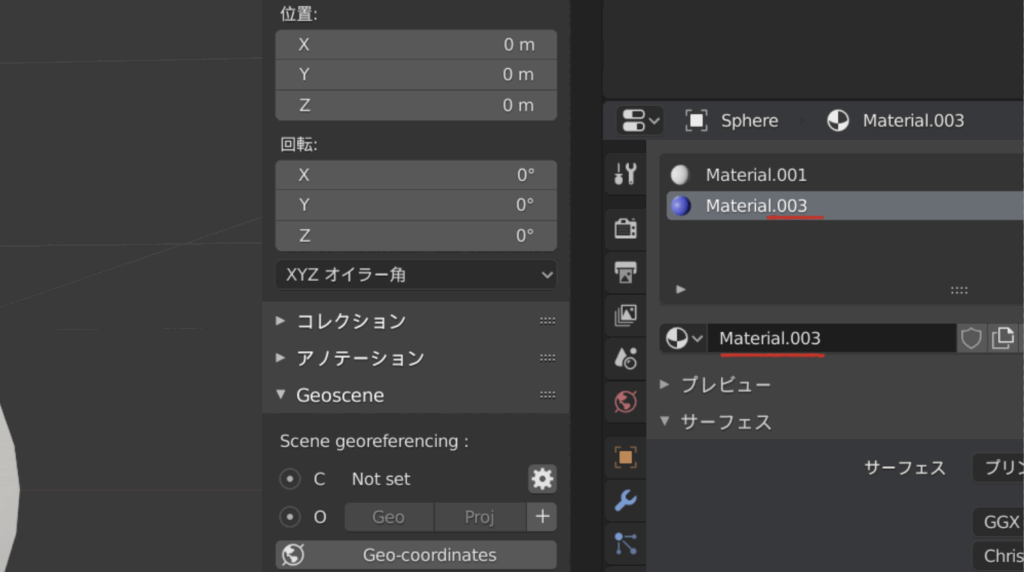
Task: Expand the コレクション panel
Action: click(x=351, y=321)
